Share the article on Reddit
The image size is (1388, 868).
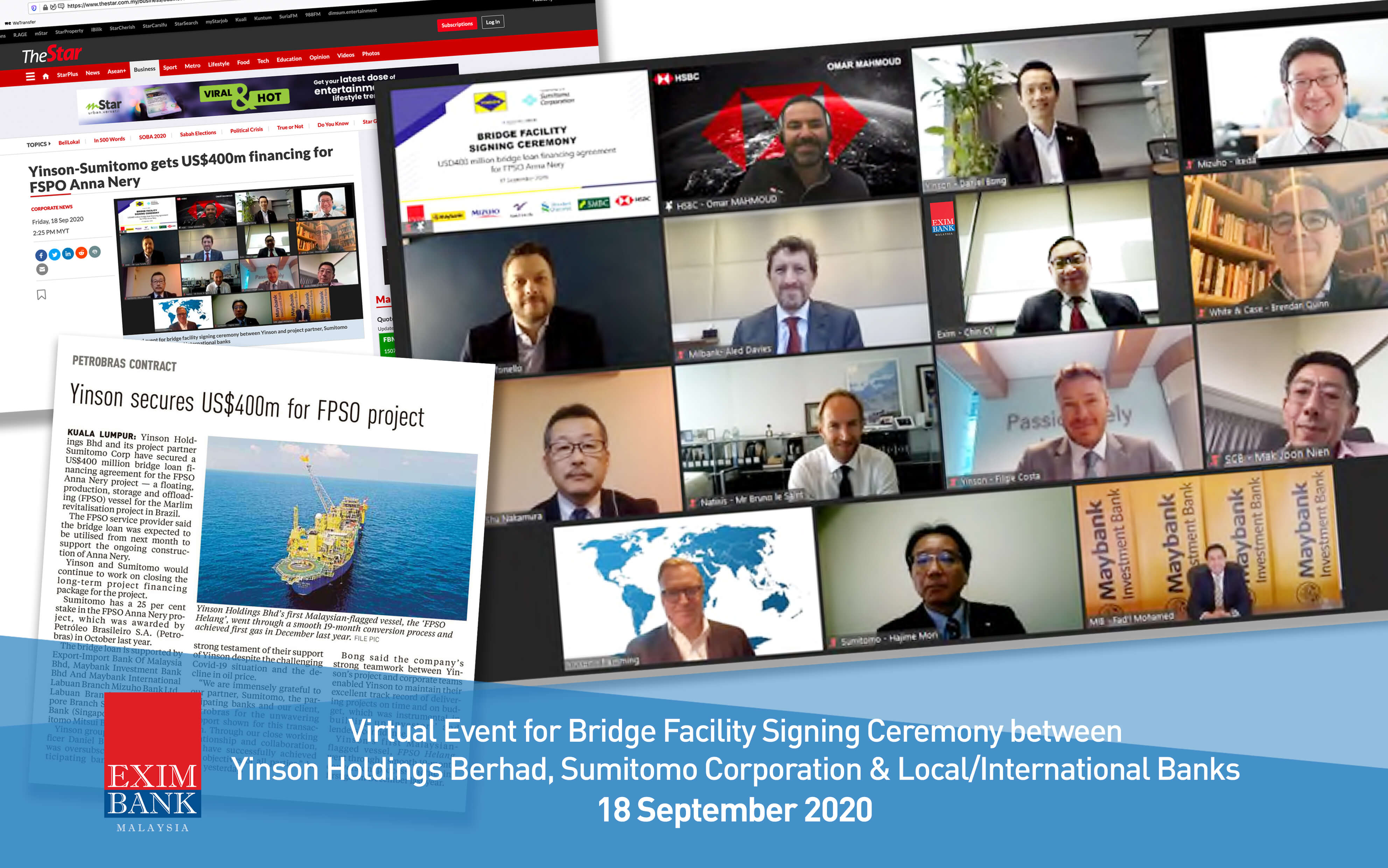[82, 253]
